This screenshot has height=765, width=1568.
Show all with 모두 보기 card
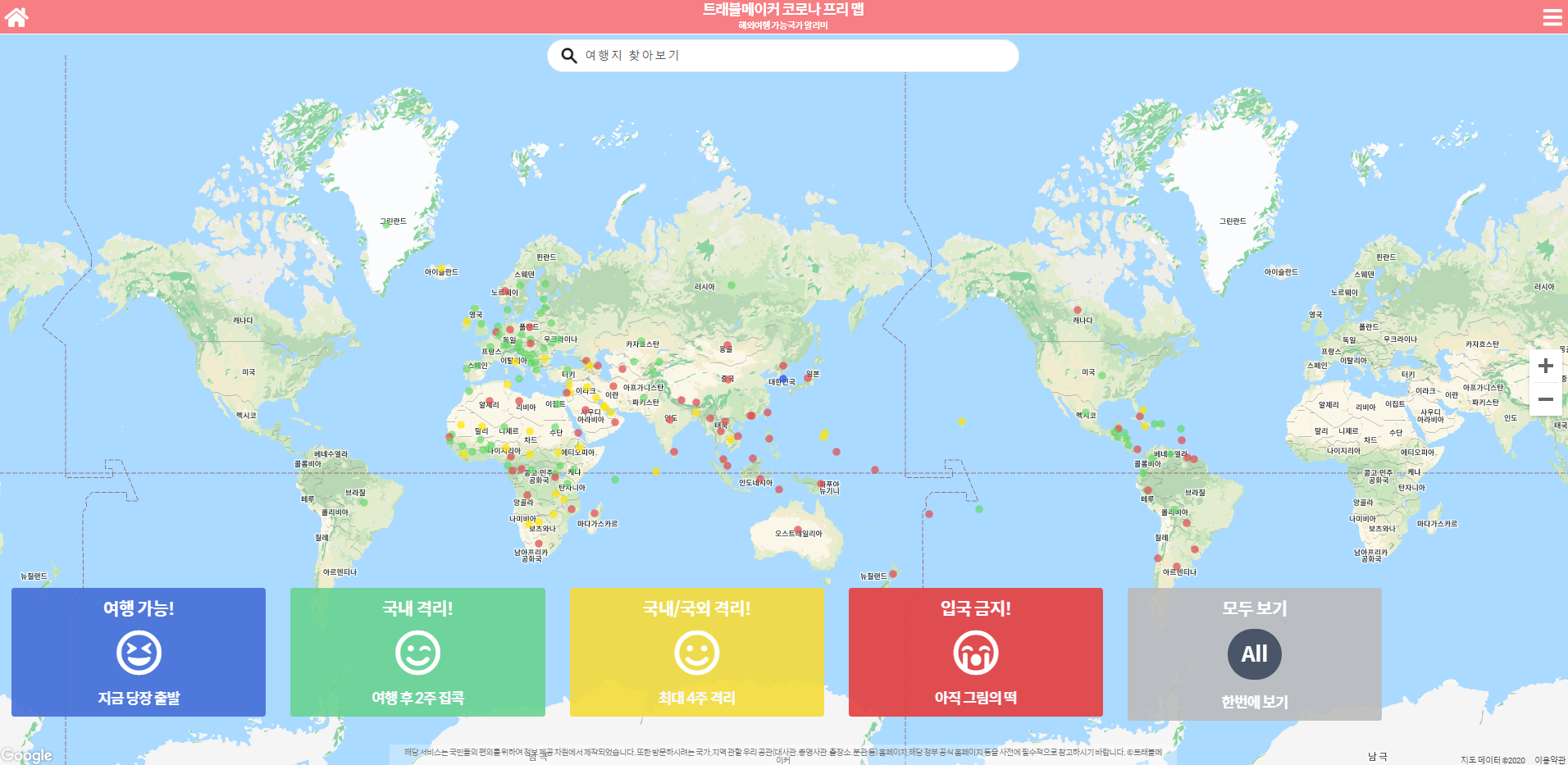pyautogui.click(x=1255, y=654)
